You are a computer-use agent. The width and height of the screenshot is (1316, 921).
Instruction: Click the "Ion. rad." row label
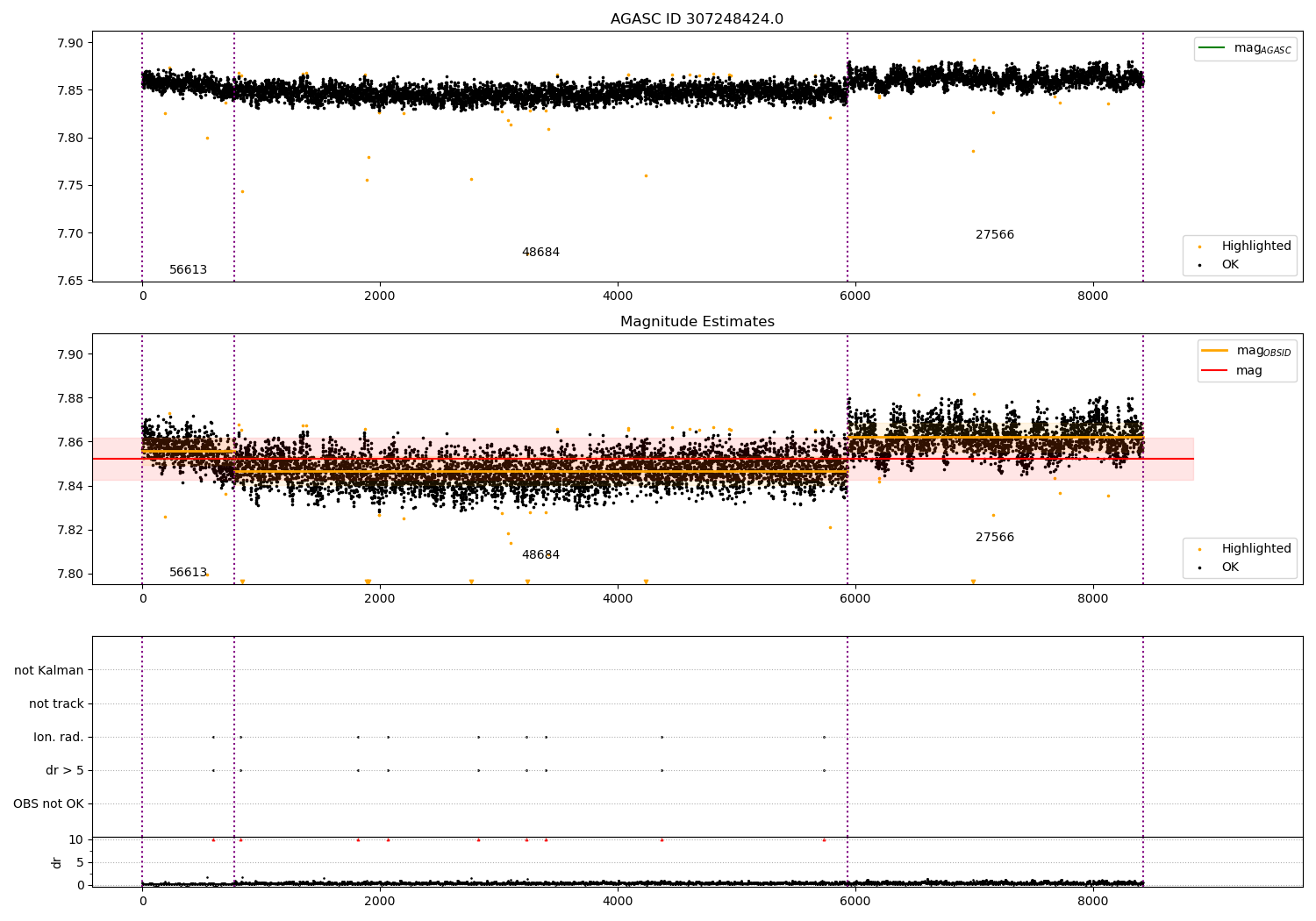[59, 738]
